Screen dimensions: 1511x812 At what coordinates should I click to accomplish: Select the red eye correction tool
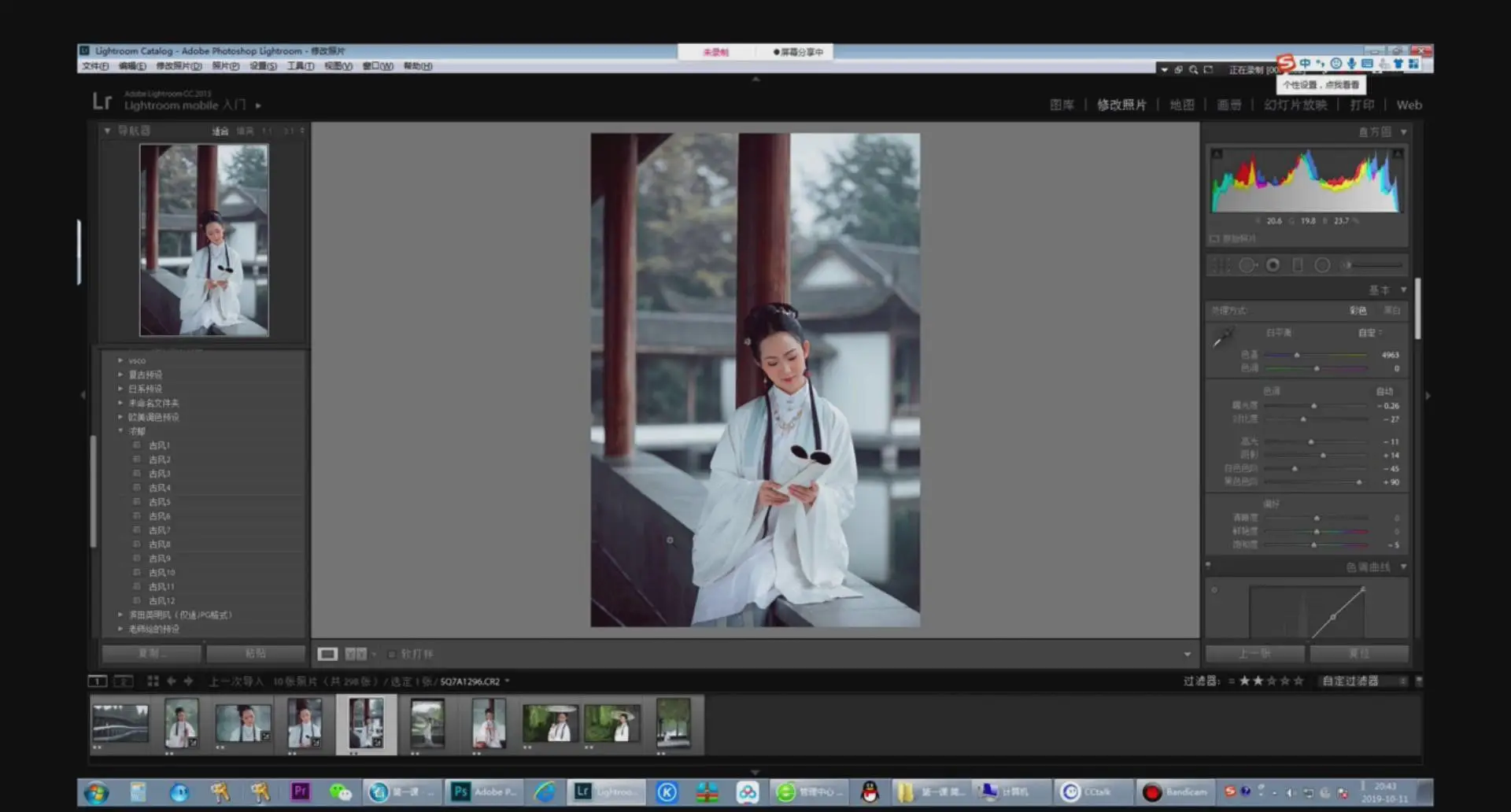(x=1273, y=265)
